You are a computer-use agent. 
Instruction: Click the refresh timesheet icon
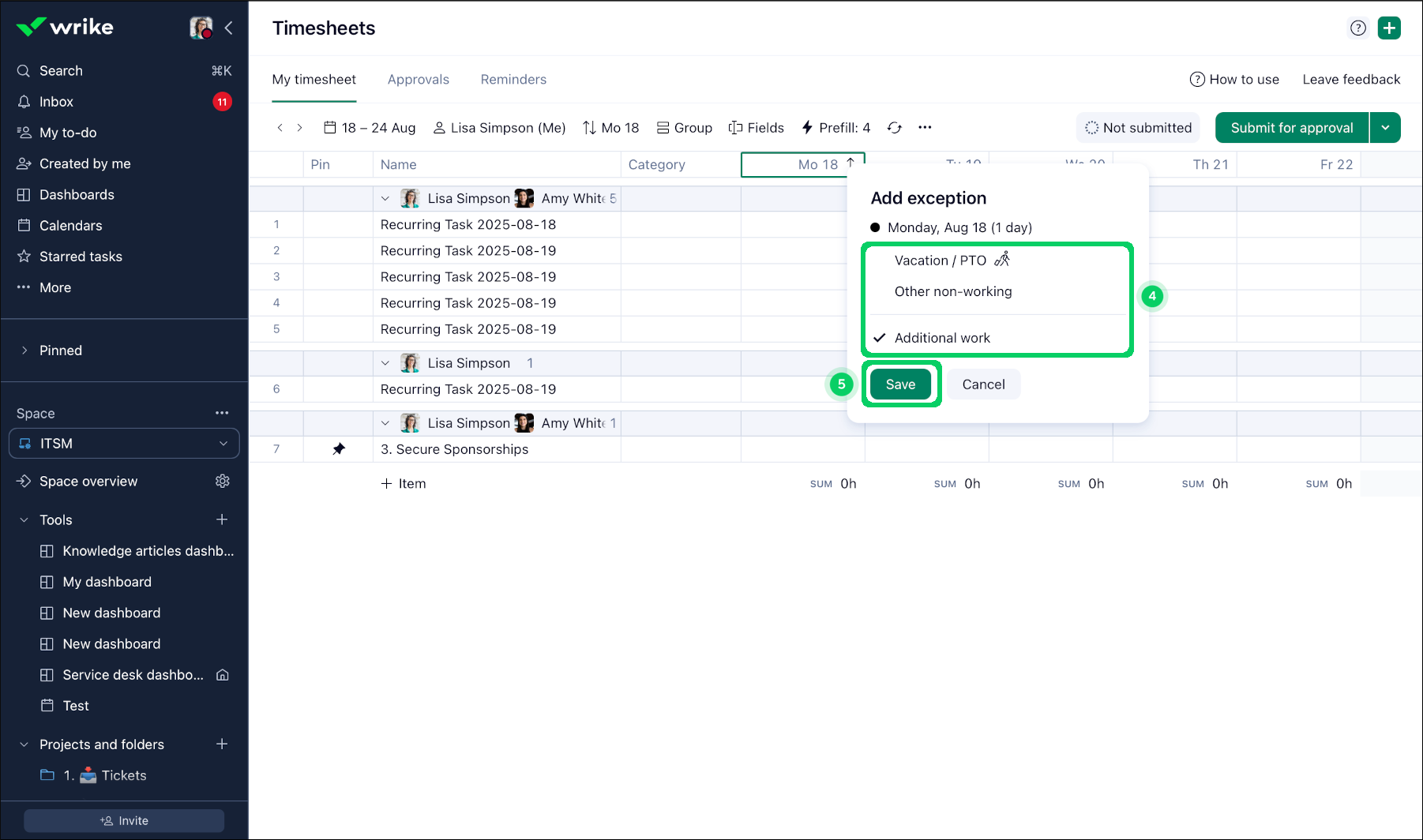pyautogui.click(x=894, y=128)
